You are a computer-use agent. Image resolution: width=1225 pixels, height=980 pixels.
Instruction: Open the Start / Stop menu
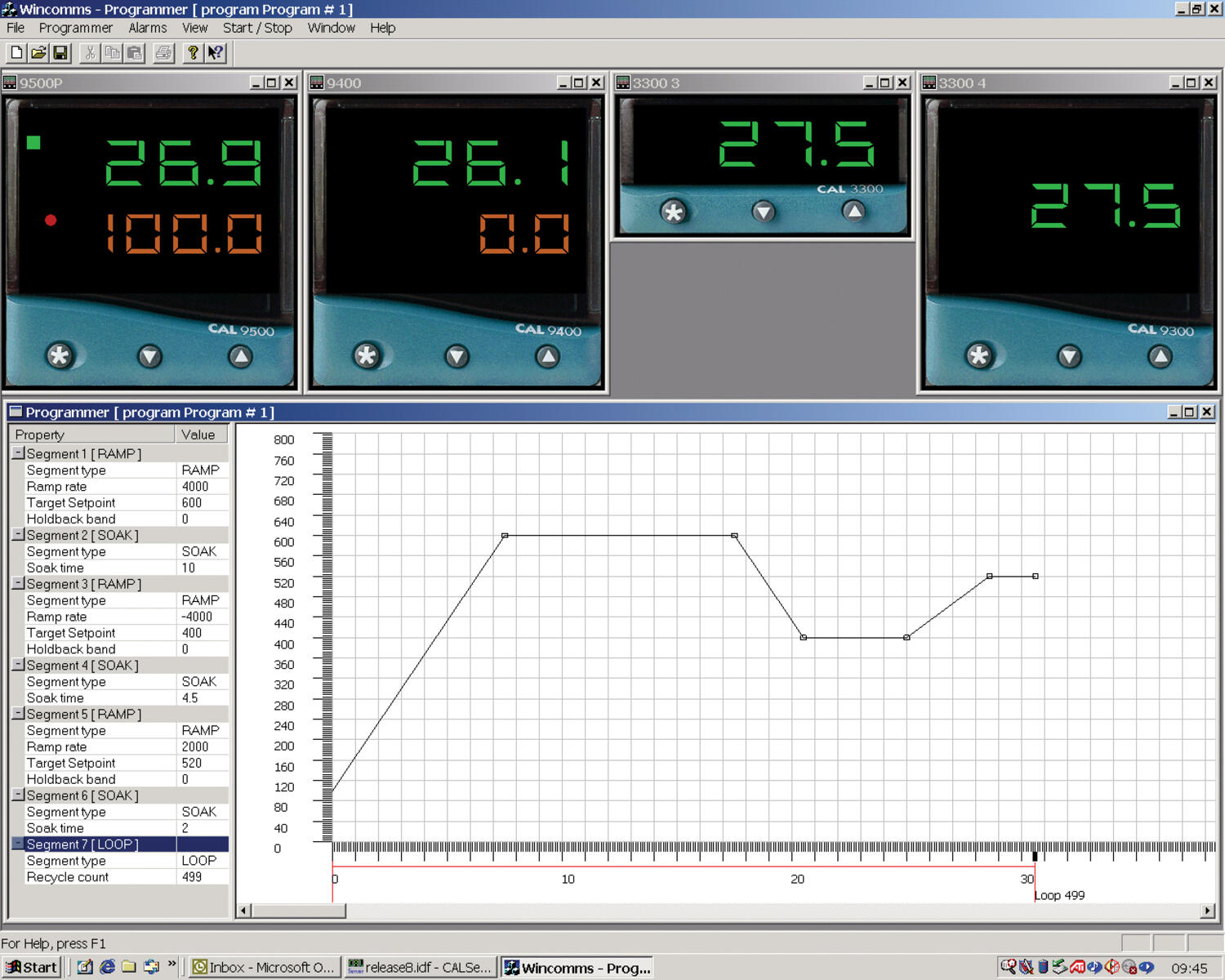point(257,27)
